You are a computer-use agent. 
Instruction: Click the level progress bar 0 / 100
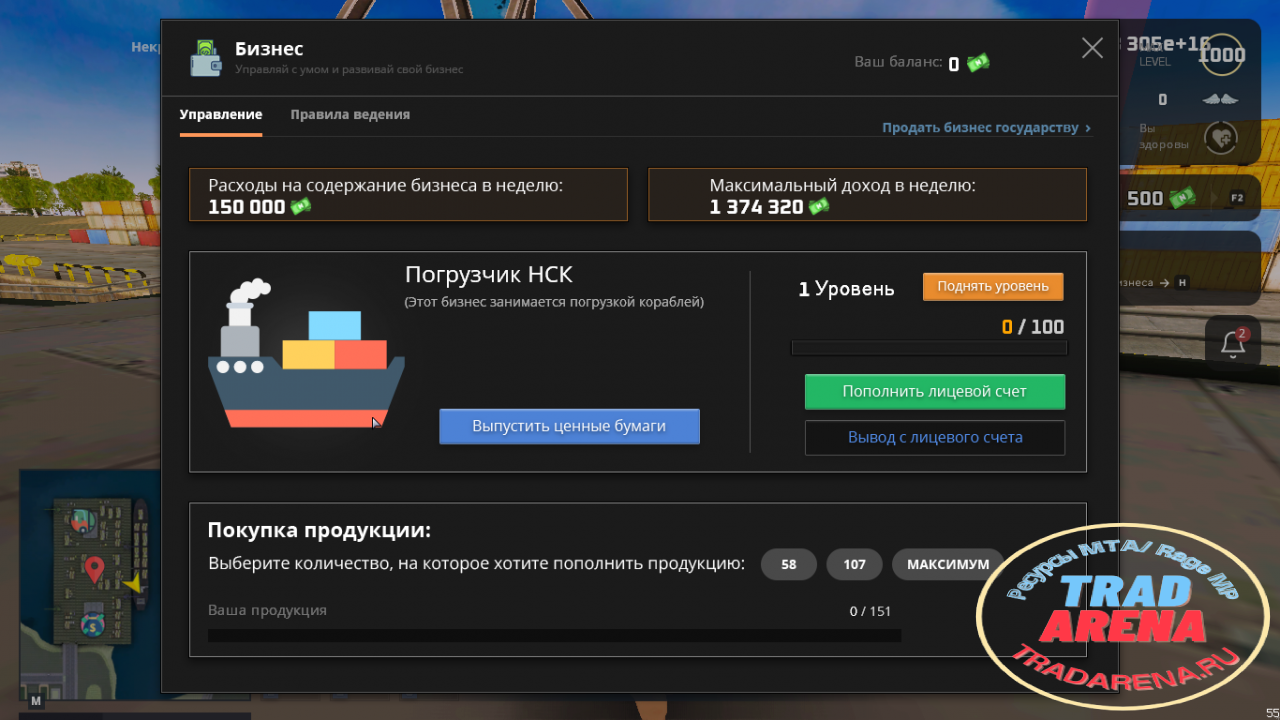(929, 348)
